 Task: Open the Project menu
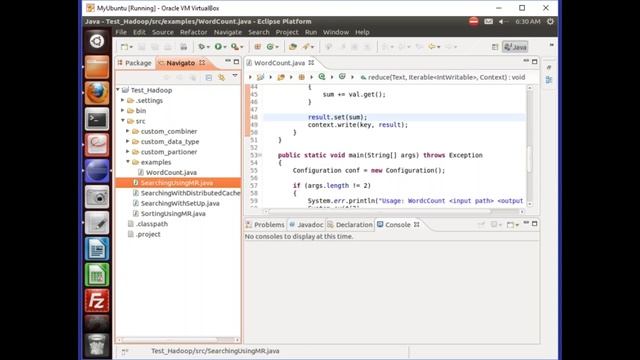point(287,32)
